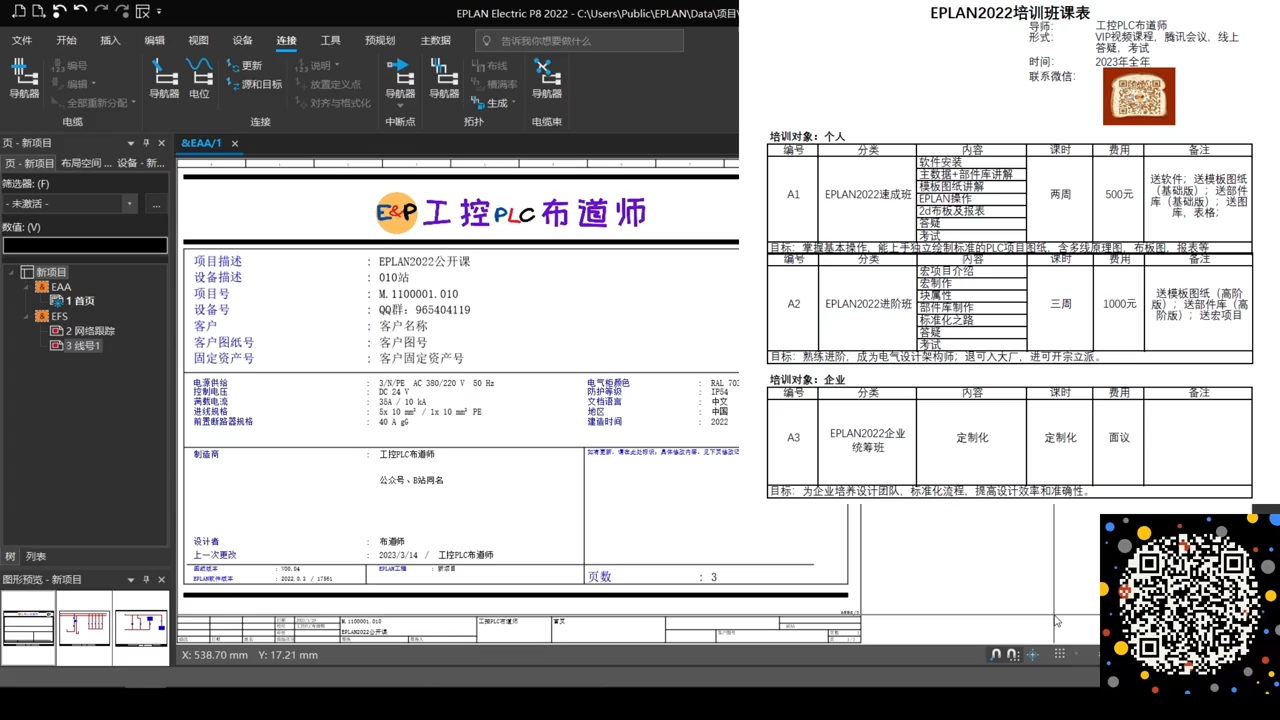Click the filter ellipsis button
The width and height of the screenshot is (1280, 720).
coord(156,204)
